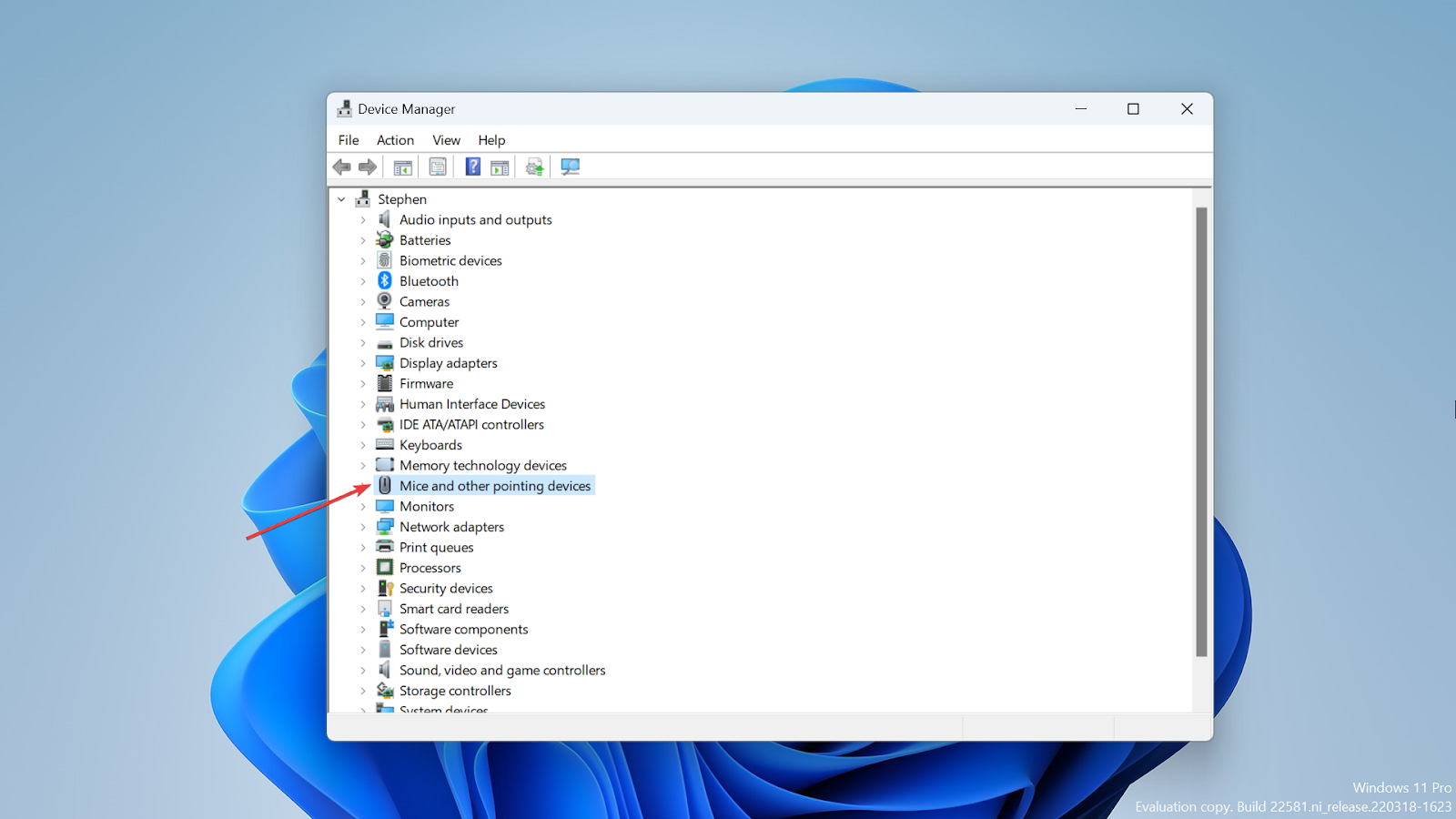1456x819 pixels.
Task: Click the Cameras webcam icon
Action: coord(385,301)
